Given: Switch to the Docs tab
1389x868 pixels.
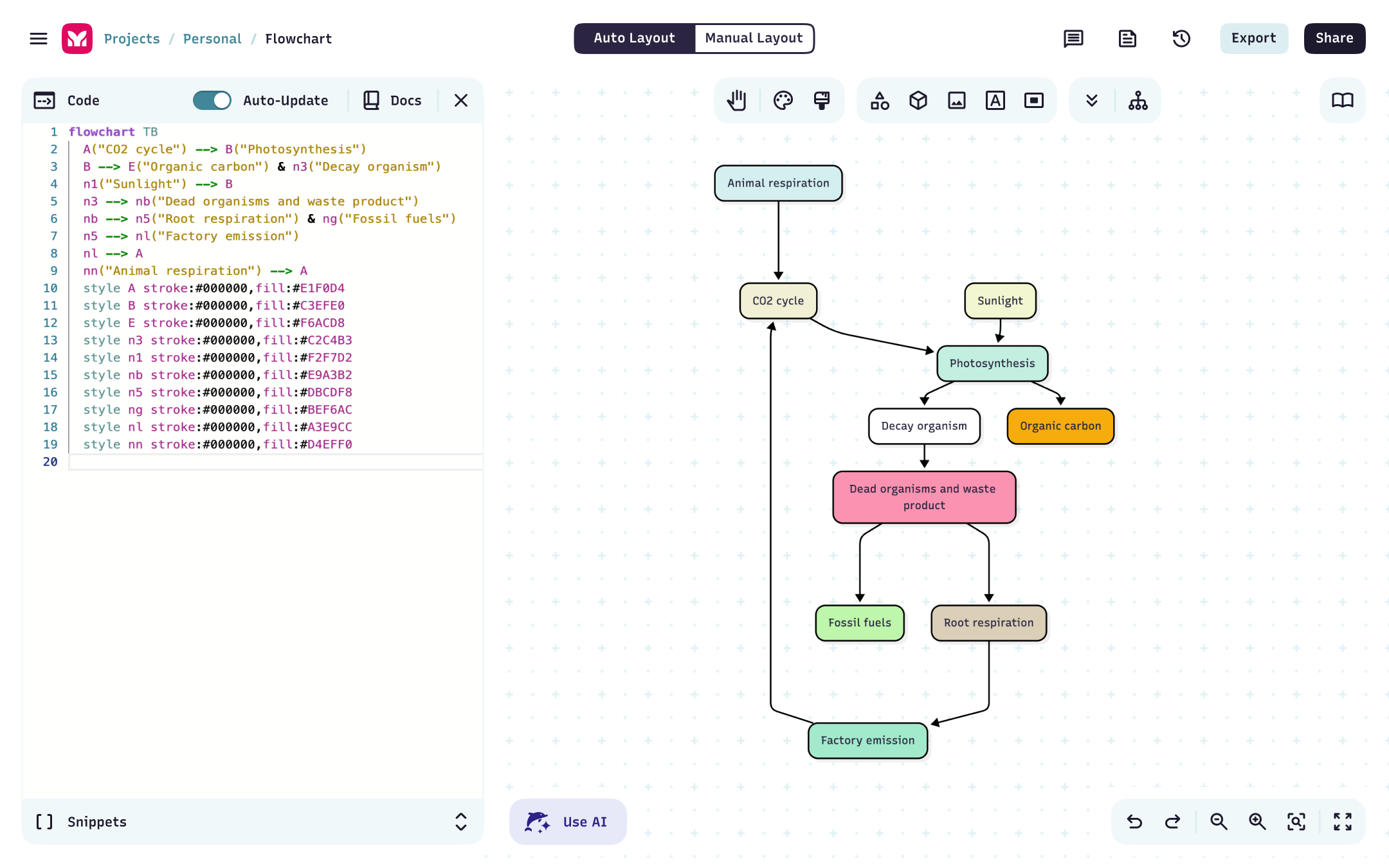Looking at the screenshot, I should (393, 100).
